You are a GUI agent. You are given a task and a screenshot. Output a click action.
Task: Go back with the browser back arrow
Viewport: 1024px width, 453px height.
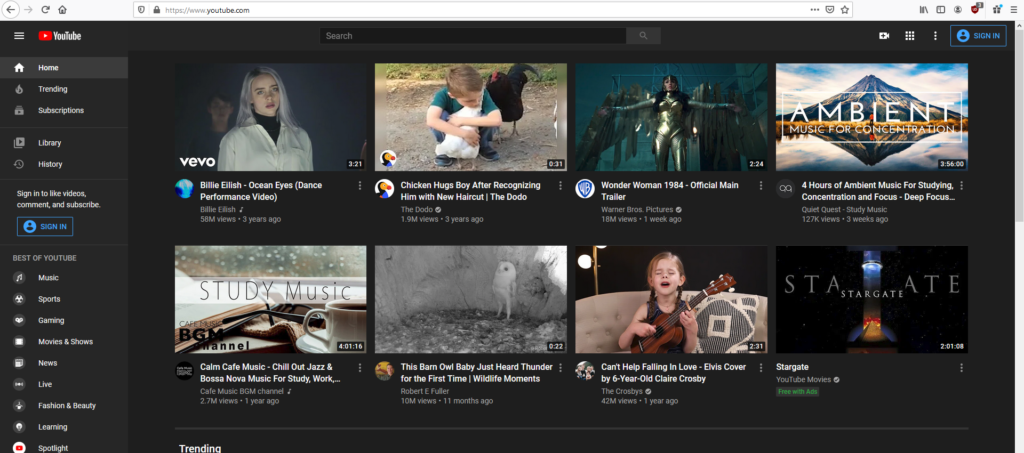[11, 10]
